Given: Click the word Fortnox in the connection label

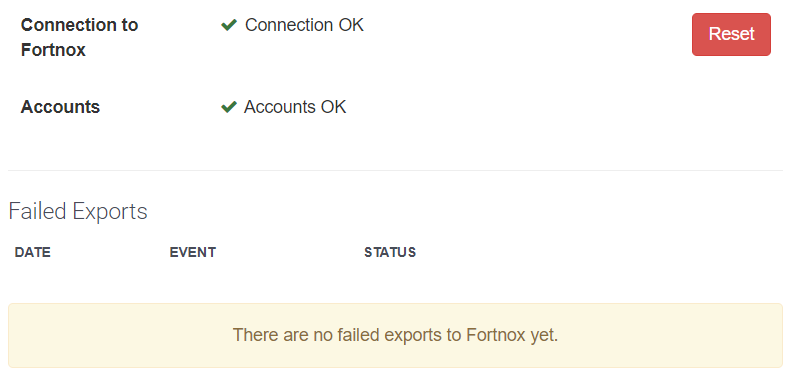Looking at the screenshot, I should [53, 50].
